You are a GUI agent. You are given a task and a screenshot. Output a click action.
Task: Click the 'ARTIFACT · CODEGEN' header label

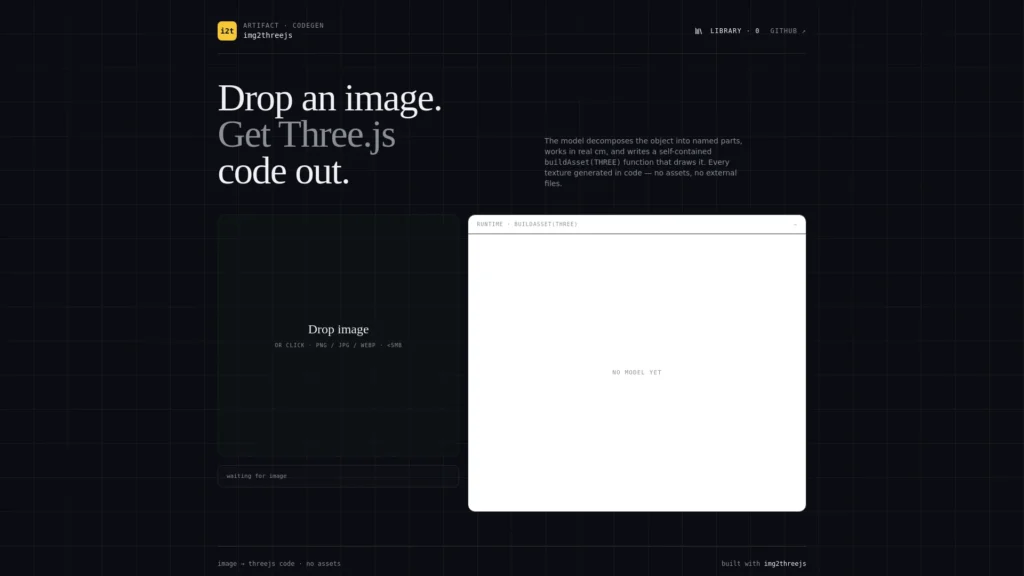[283, 25]
